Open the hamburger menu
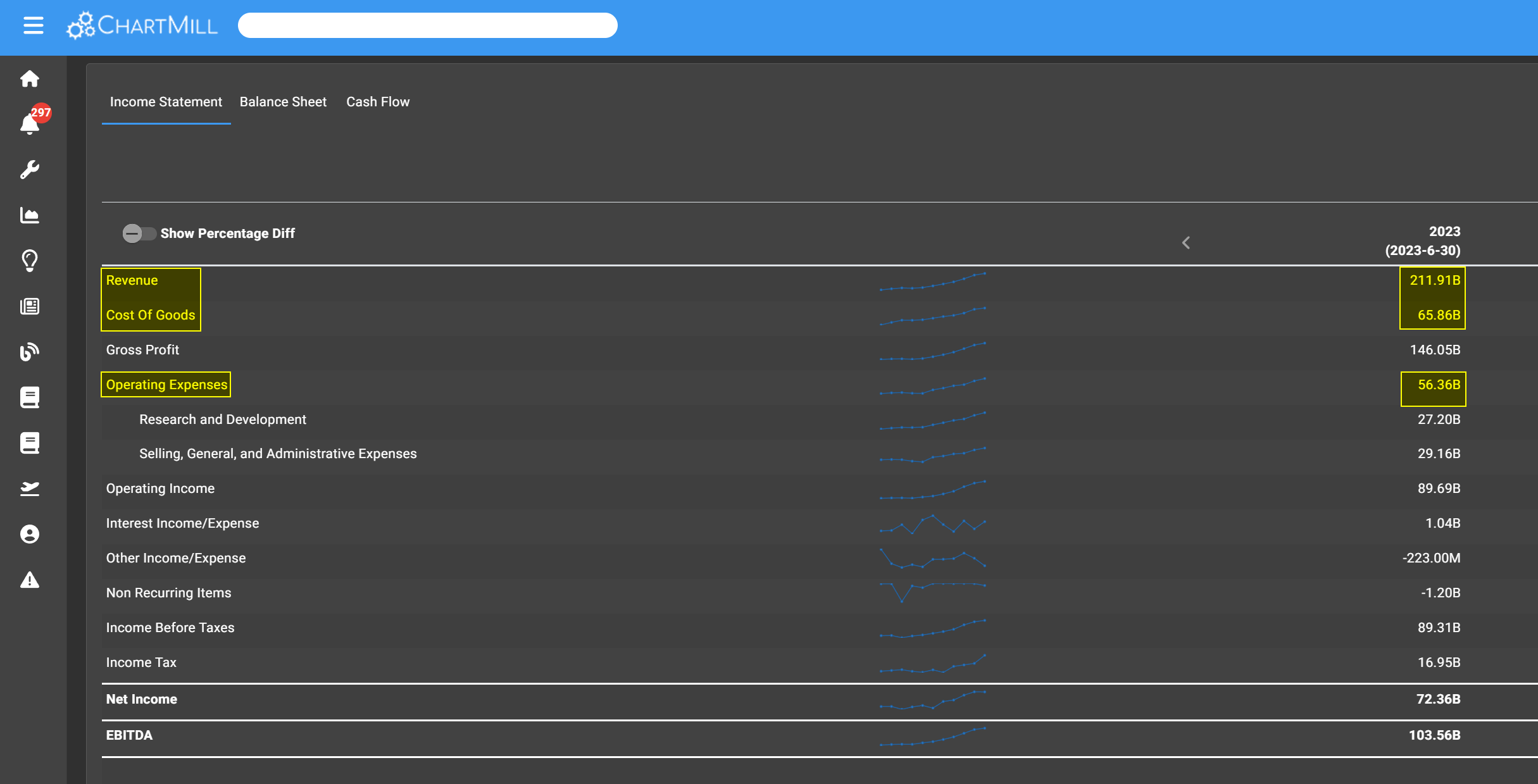The image size is (1538, 784). click(33, 25)
